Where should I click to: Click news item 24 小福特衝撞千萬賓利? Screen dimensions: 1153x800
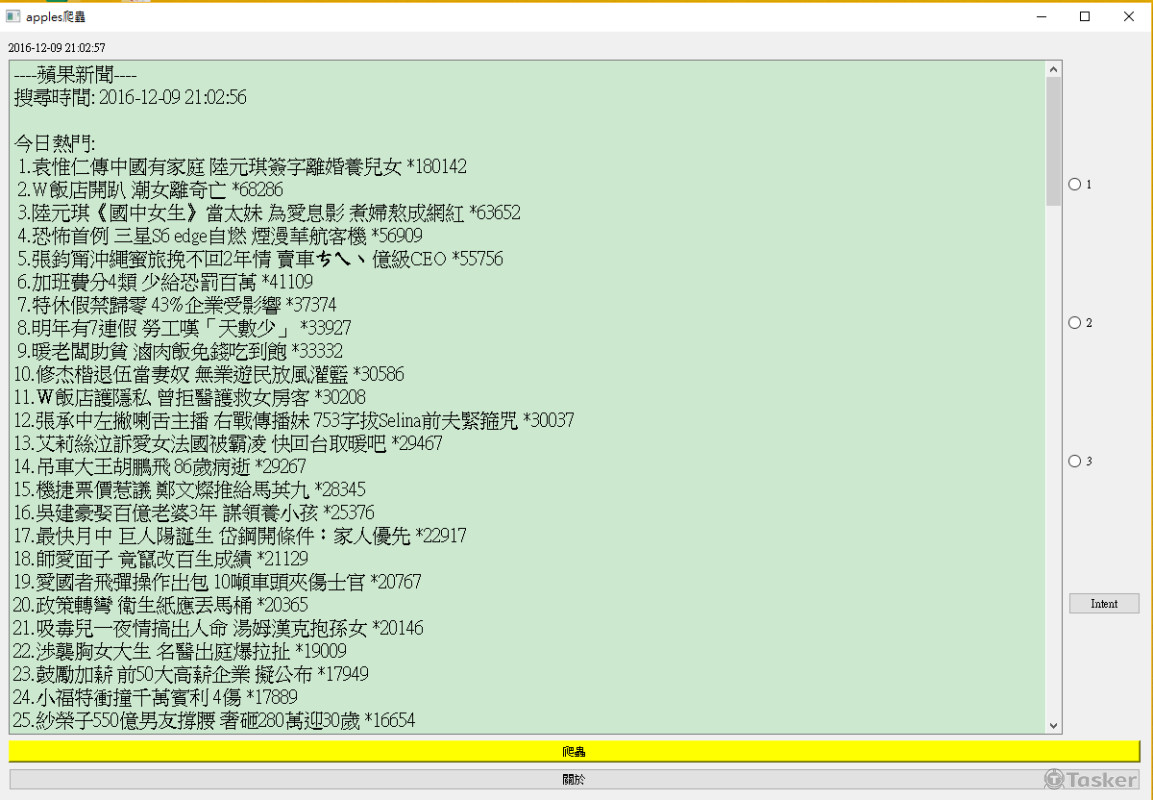coord(155,697)
